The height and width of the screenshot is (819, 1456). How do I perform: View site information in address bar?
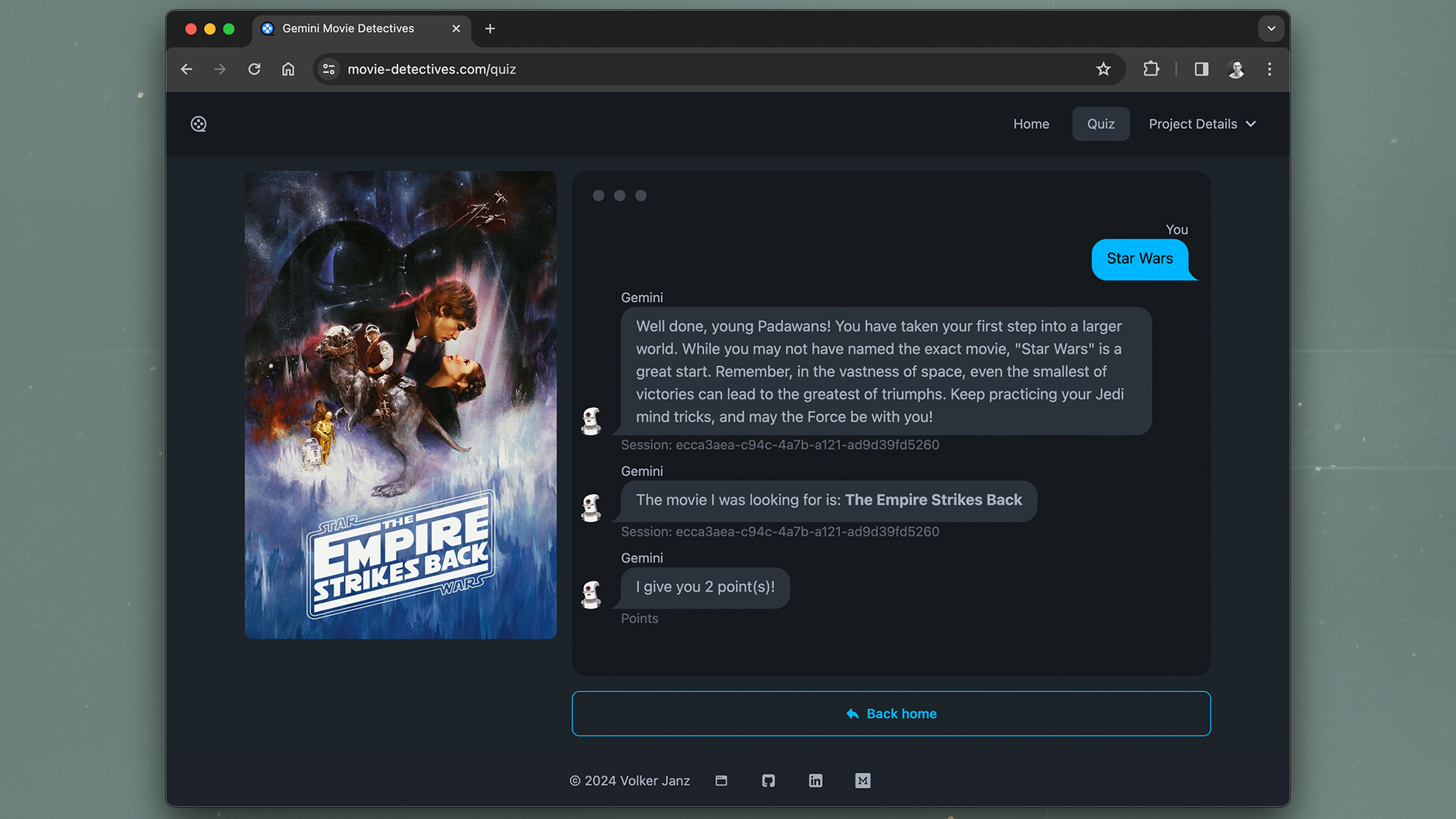point(328,69)
